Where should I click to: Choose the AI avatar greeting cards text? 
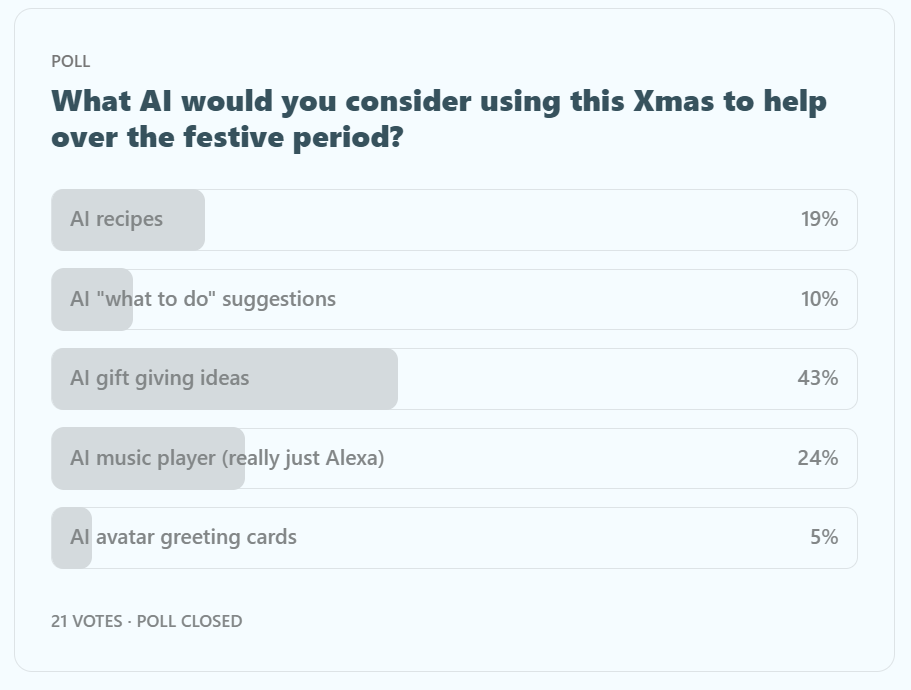click(x=183, y=537)
